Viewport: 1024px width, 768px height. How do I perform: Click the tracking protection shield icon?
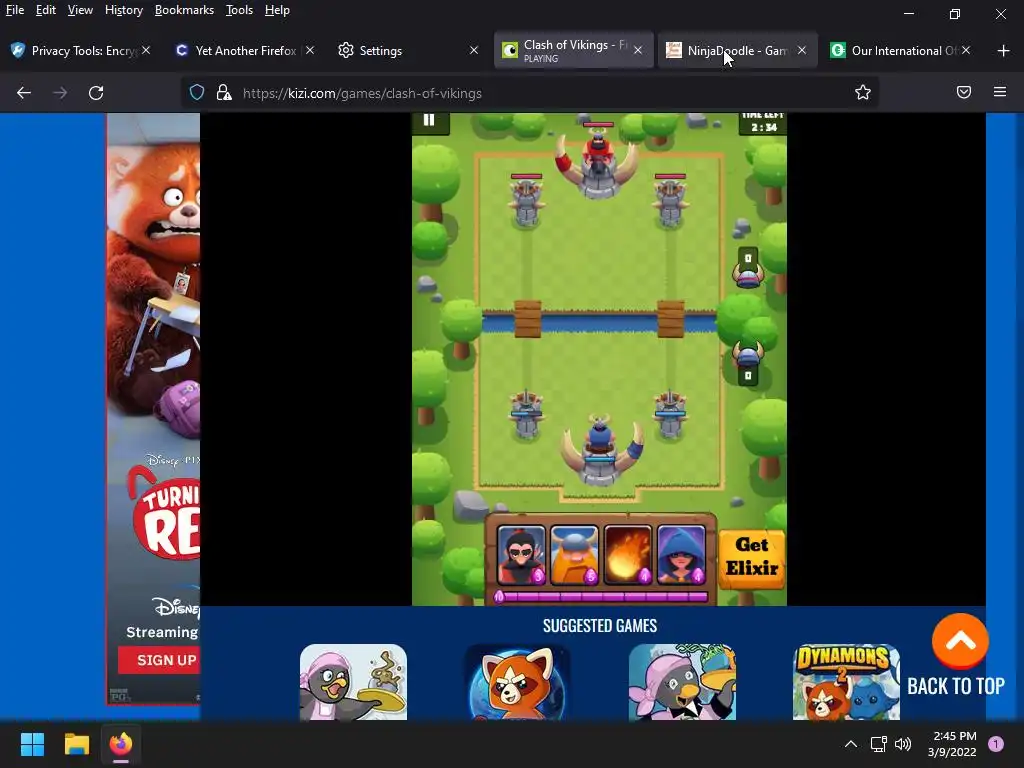pyautogui.click(x=197, y=93)
